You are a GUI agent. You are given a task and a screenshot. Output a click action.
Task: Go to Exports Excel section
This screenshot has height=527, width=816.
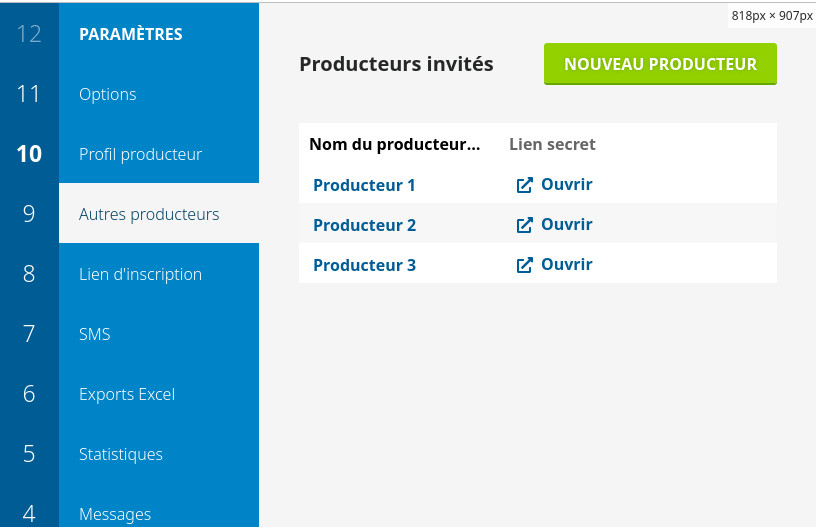[x=127, y=394]
